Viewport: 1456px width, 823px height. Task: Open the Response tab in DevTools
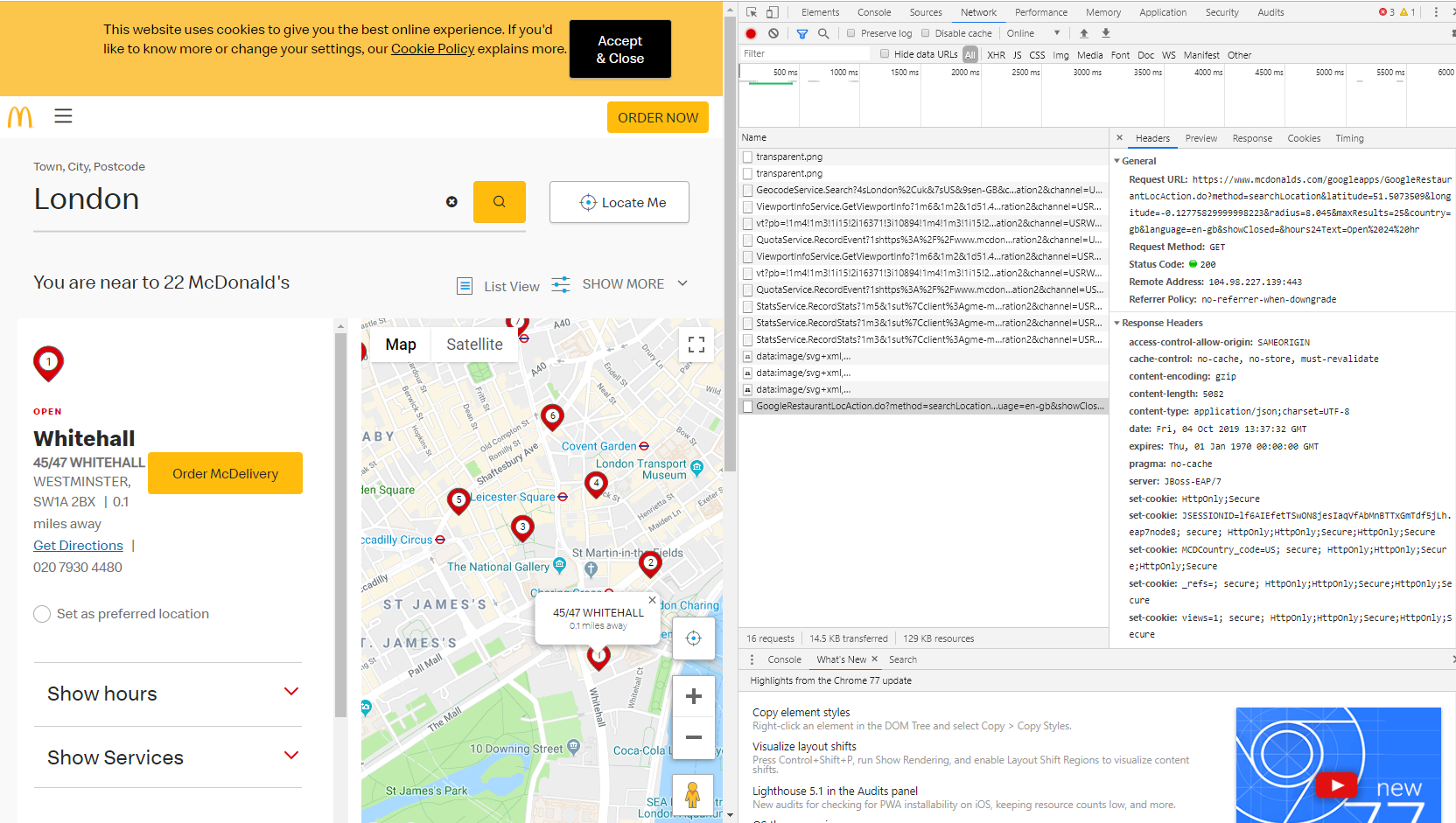(1252, 138)
